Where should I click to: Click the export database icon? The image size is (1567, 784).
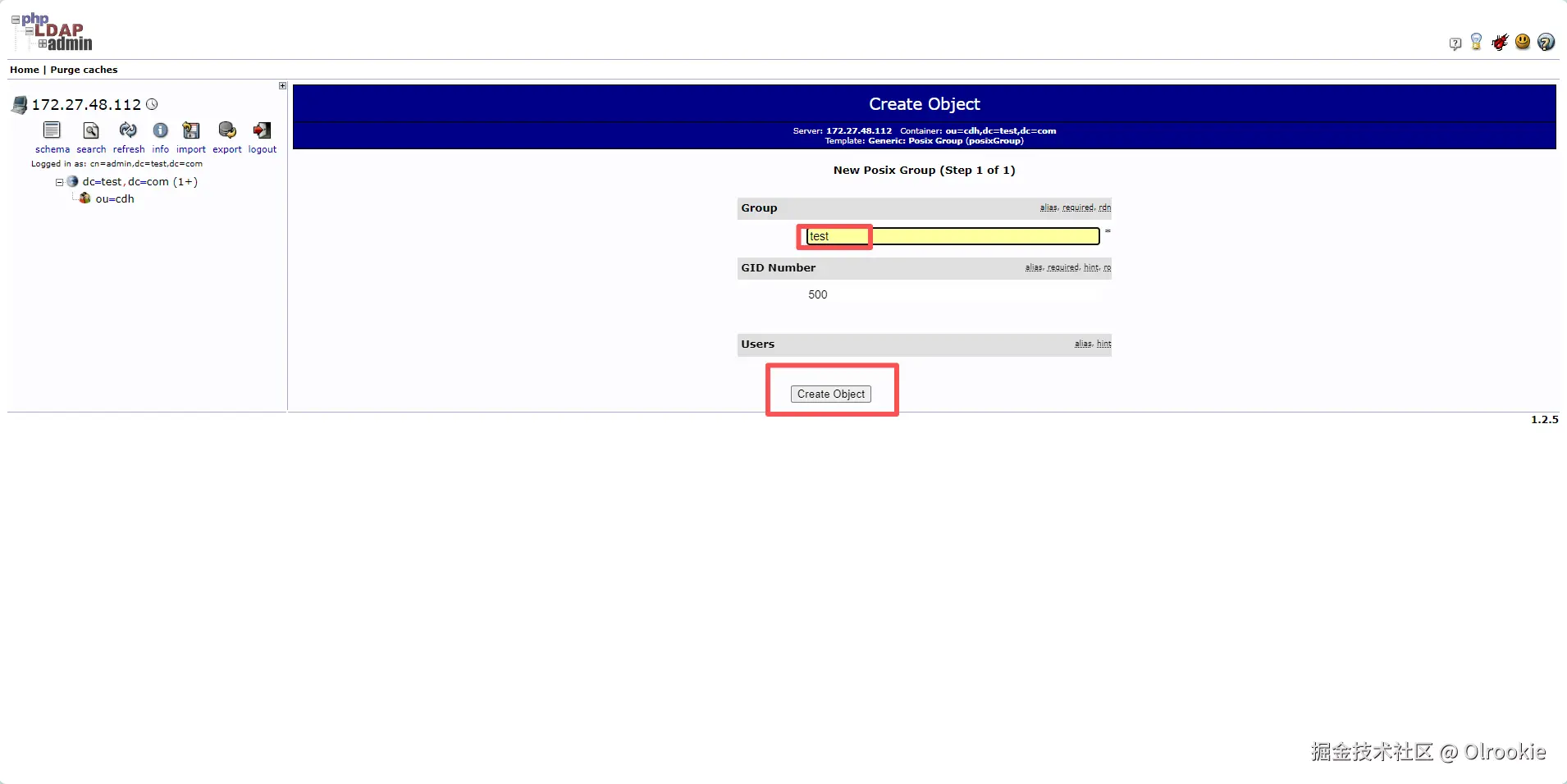pyautogui.click(x=227, y=130)
